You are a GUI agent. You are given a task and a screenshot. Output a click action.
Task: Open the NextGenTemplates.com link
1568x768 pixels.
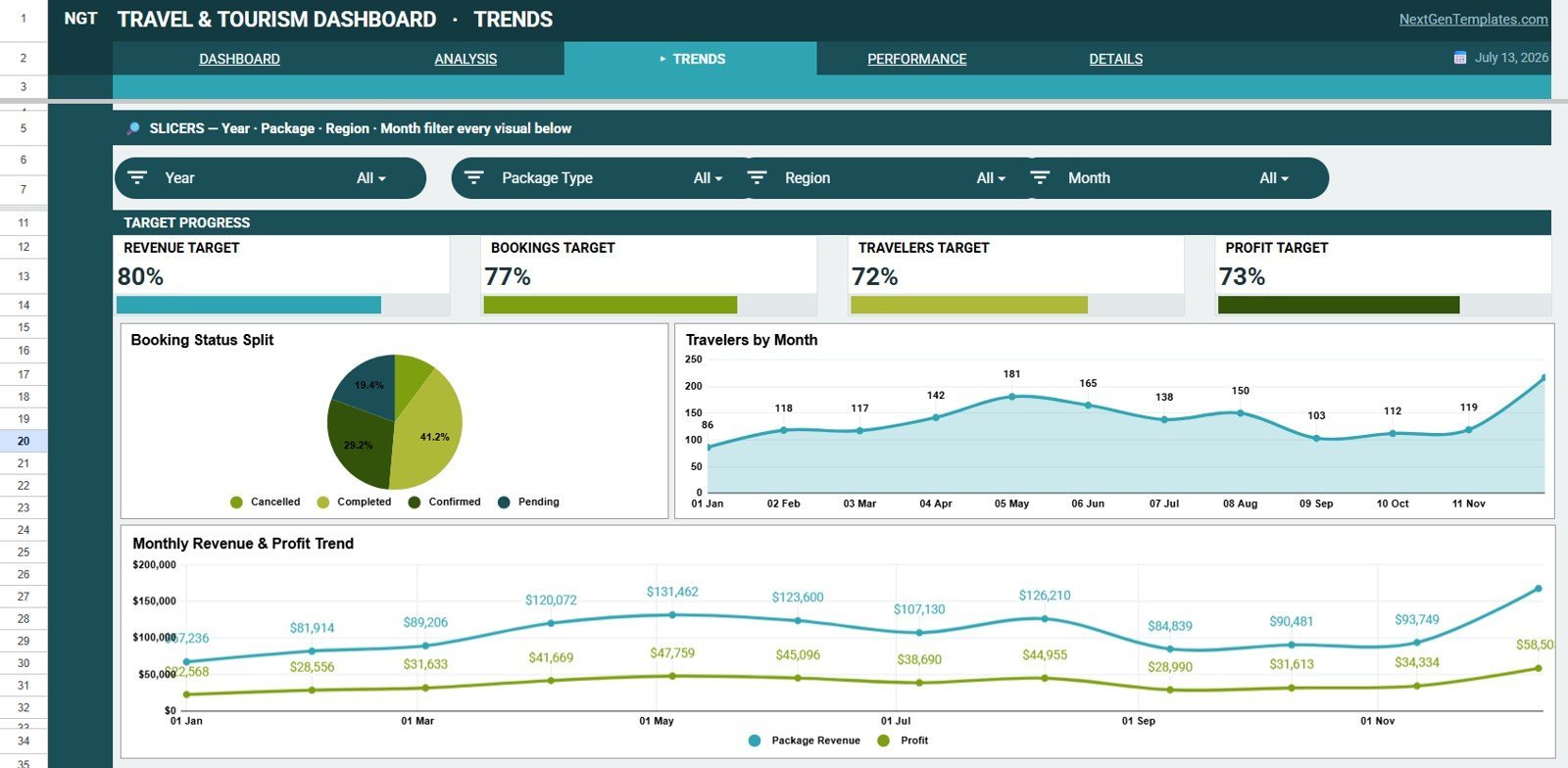[1473, 19]
